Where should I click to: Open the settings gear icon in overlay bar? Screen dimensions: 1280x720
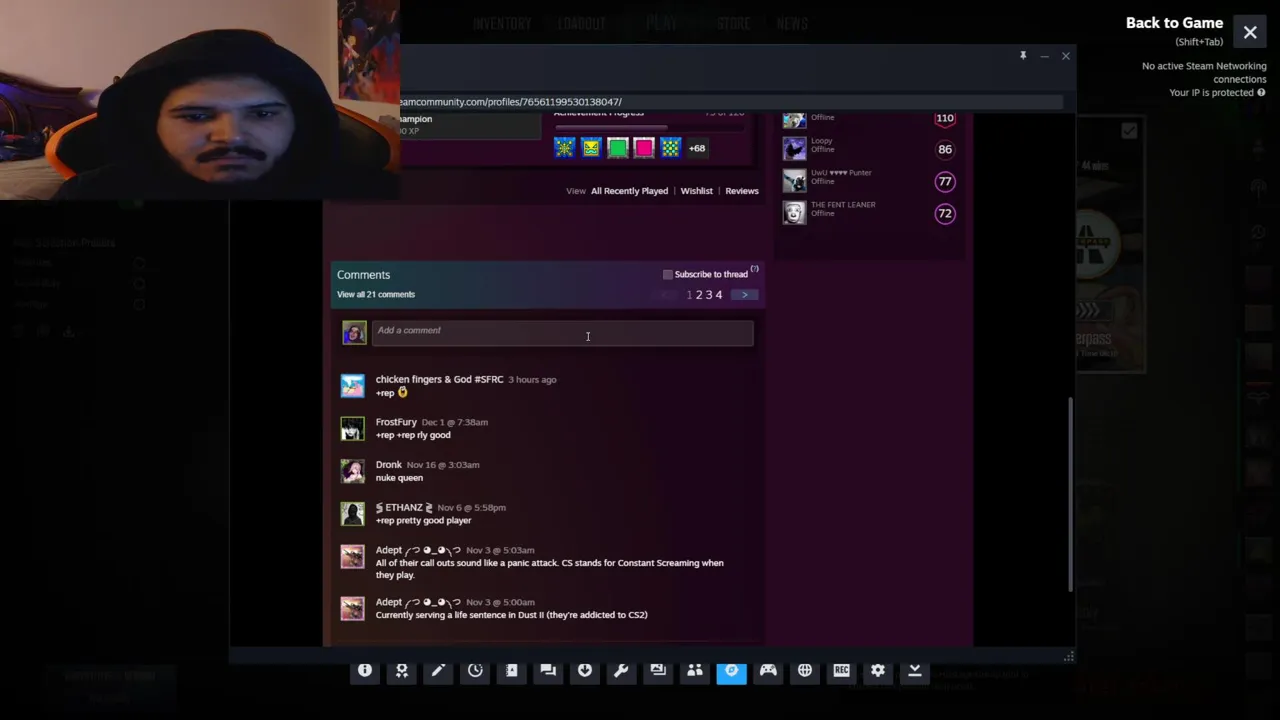pyautogui.click(x=878, y=671)
